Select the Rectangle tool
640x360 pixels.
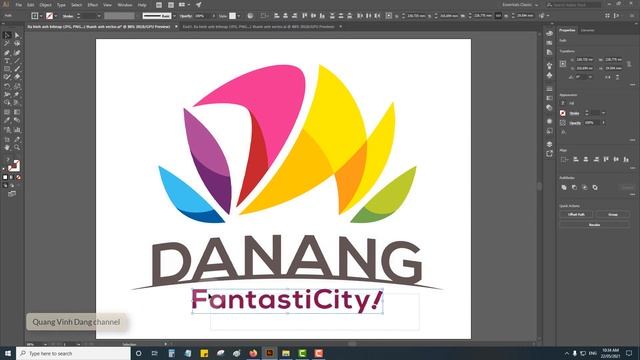coord(7,69)
